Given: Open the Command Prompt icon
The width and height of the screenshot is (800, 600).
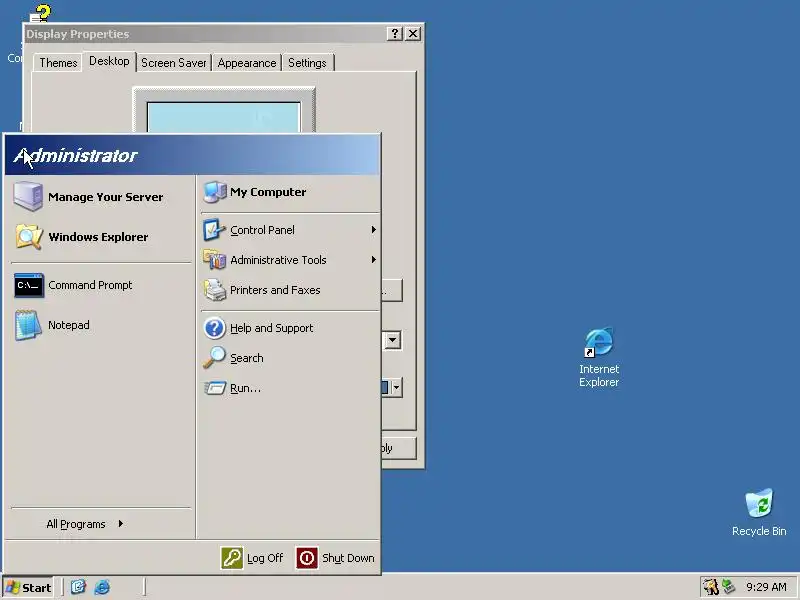Looking at the screenshot, I should tap(29, 285).
